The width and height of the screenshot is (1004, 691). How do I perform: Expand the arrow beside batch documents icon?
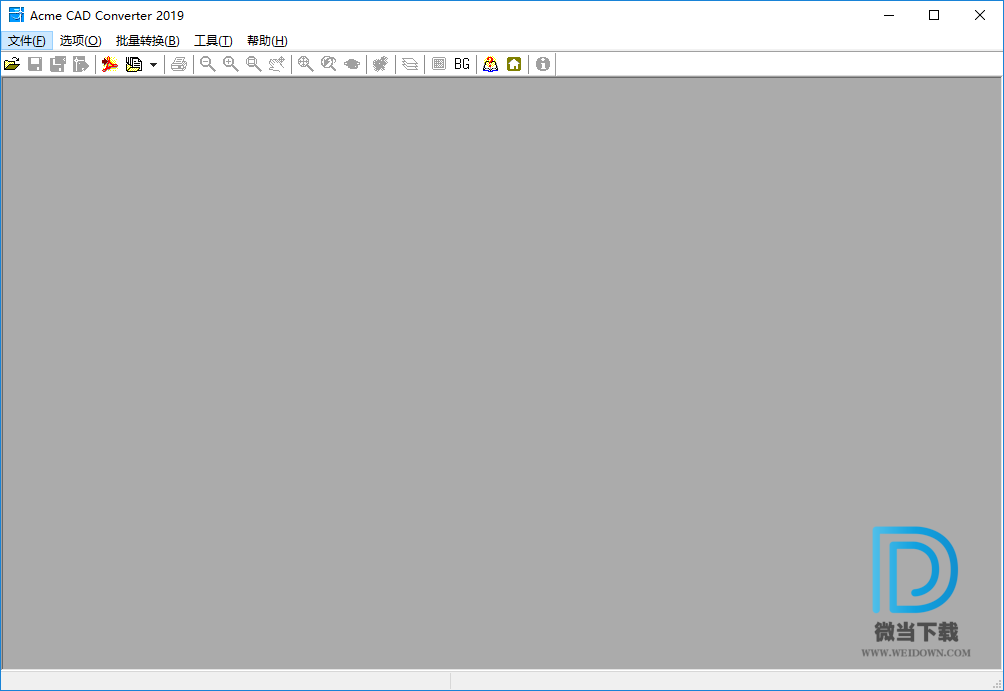(154, 65)
